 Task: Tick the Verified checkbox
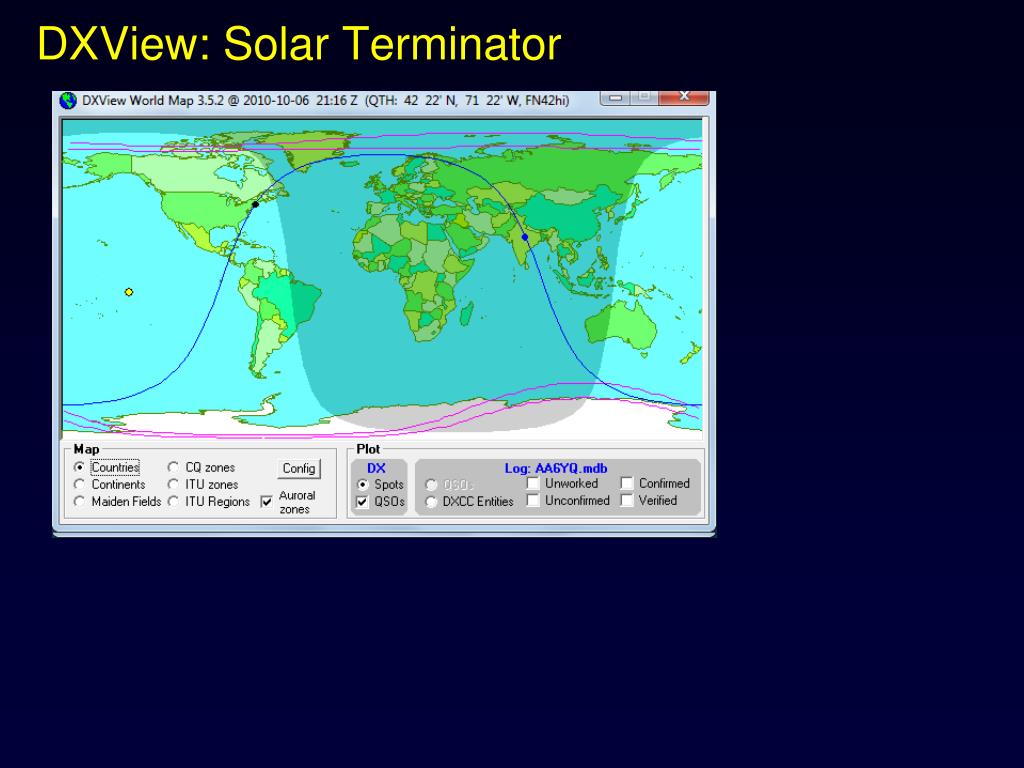point(627,500)
